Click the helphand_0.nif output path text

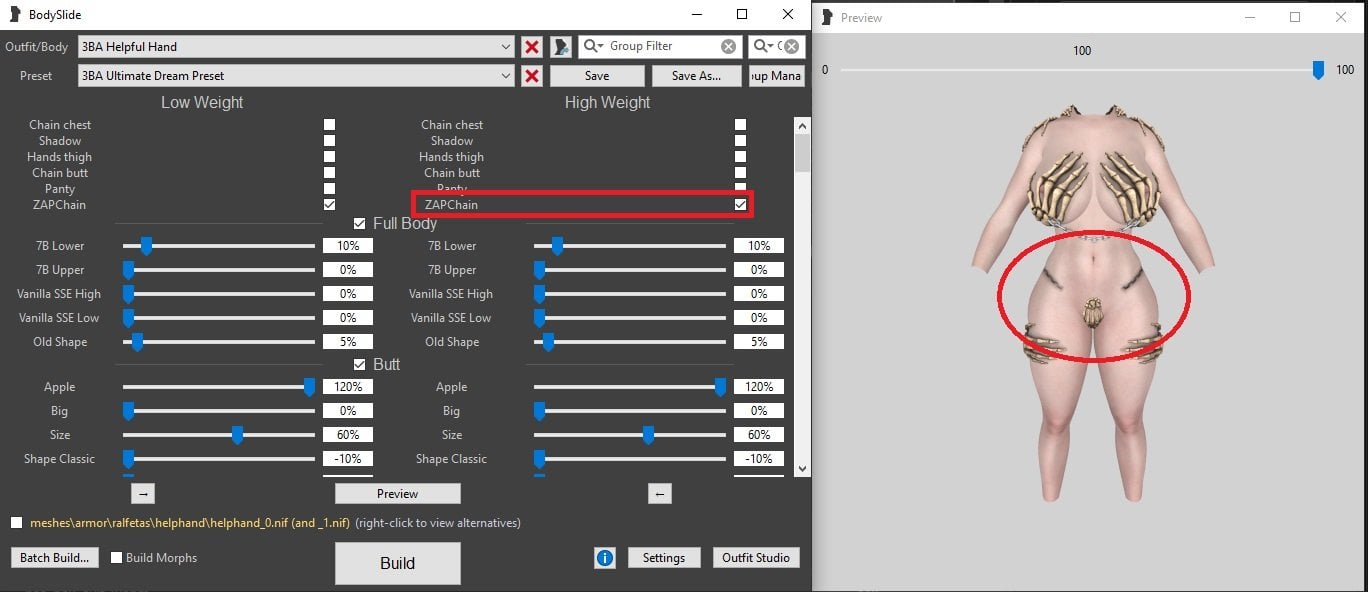(190, 523)
